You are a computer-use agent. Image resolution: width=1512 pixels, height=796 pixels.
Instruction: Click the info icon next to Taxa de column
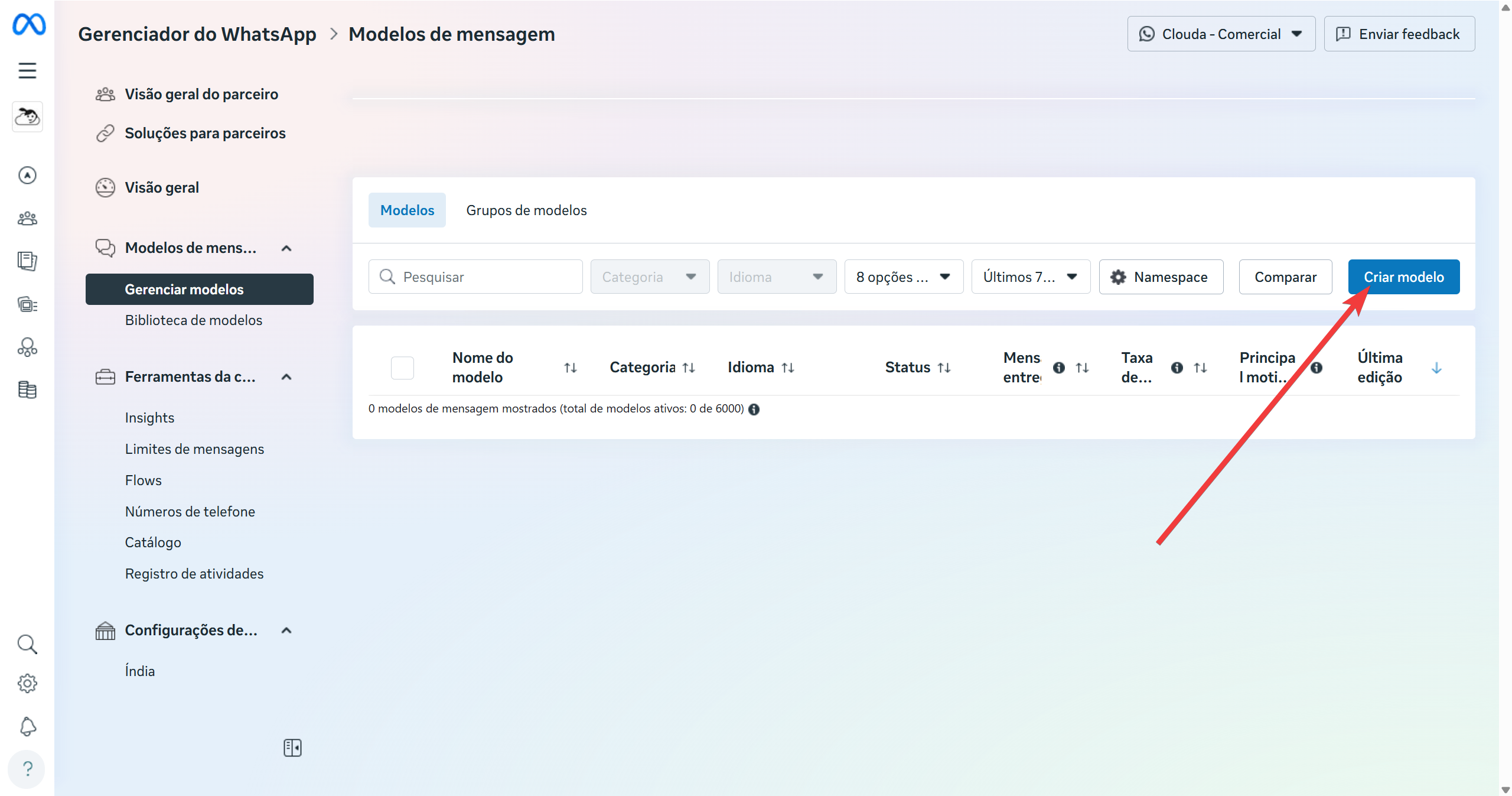tap(1177, 368)
